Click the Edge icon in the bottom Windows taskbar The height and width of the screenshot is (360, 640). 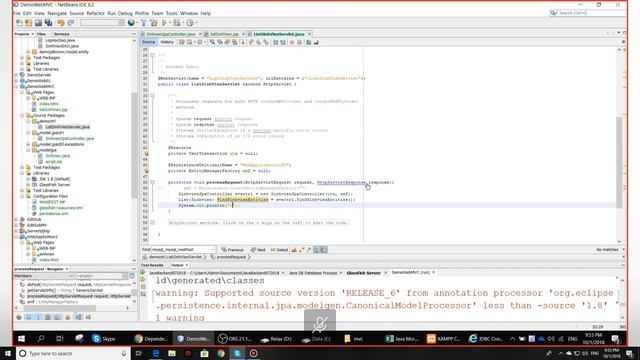(x=156, y=353)
